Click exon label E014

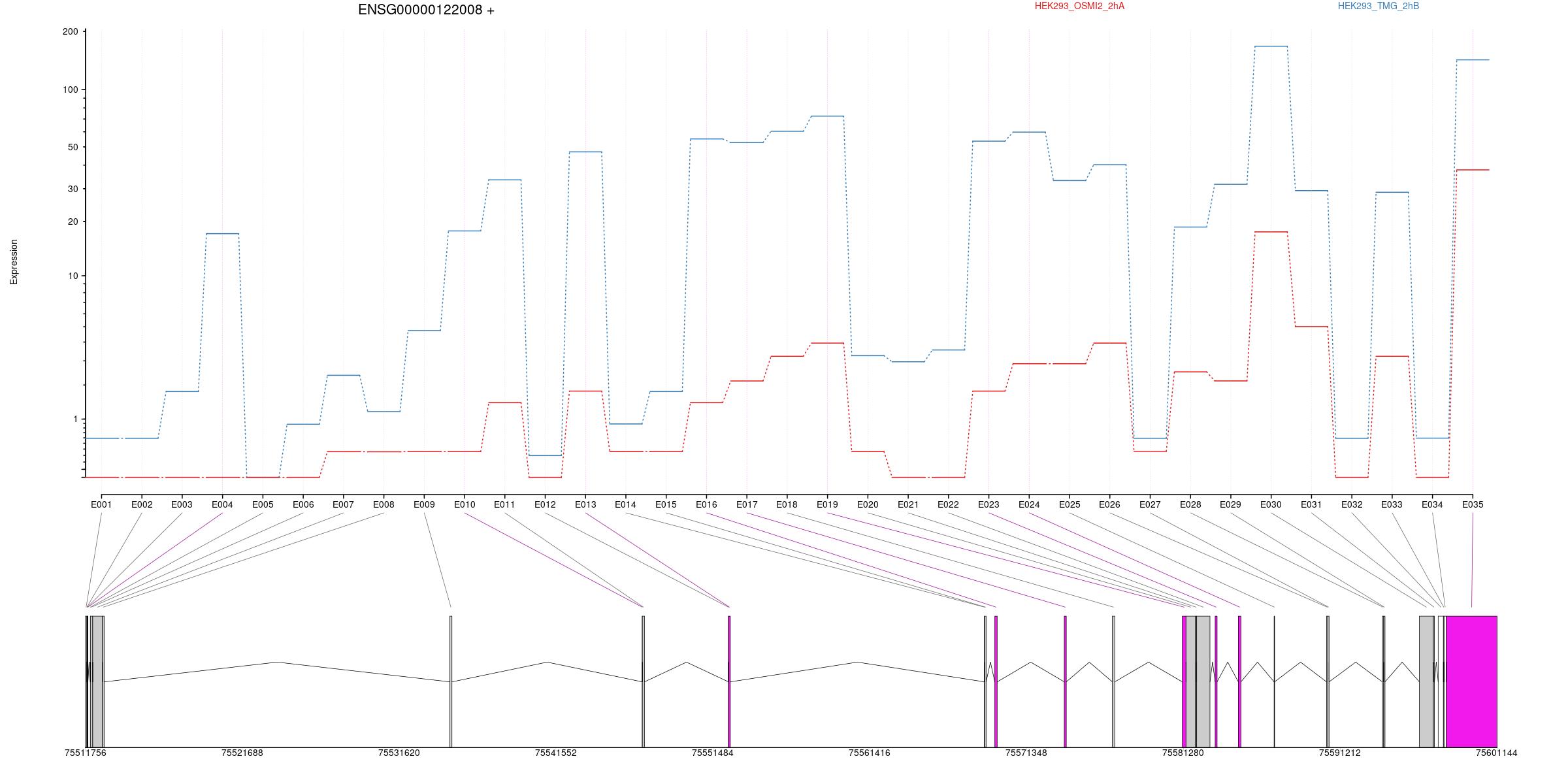[x=625, y=504]
